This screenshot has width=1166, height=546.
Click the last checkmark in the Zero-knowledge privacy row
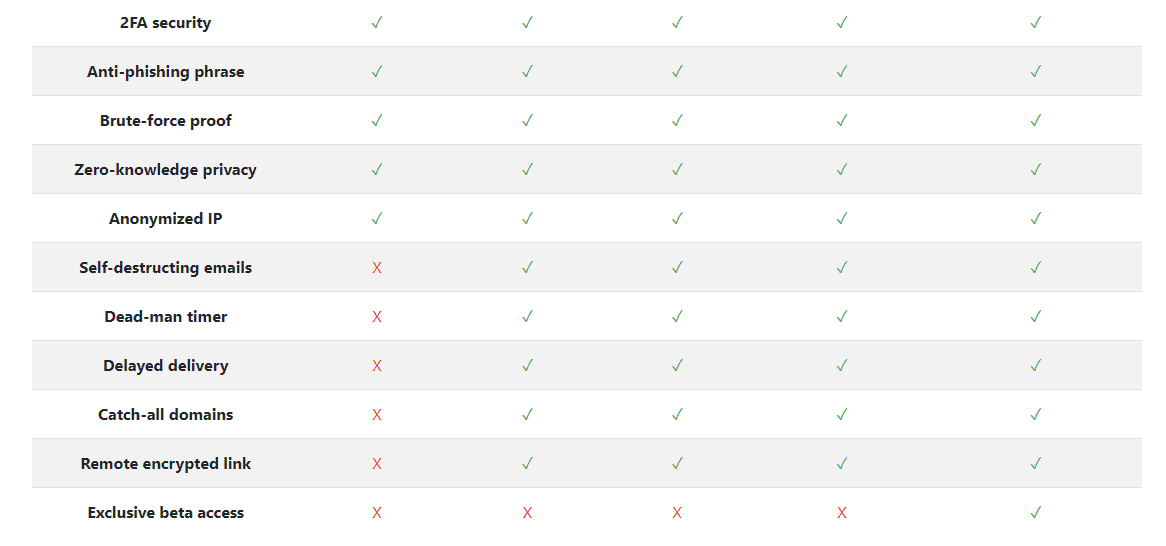[1036, 169]
